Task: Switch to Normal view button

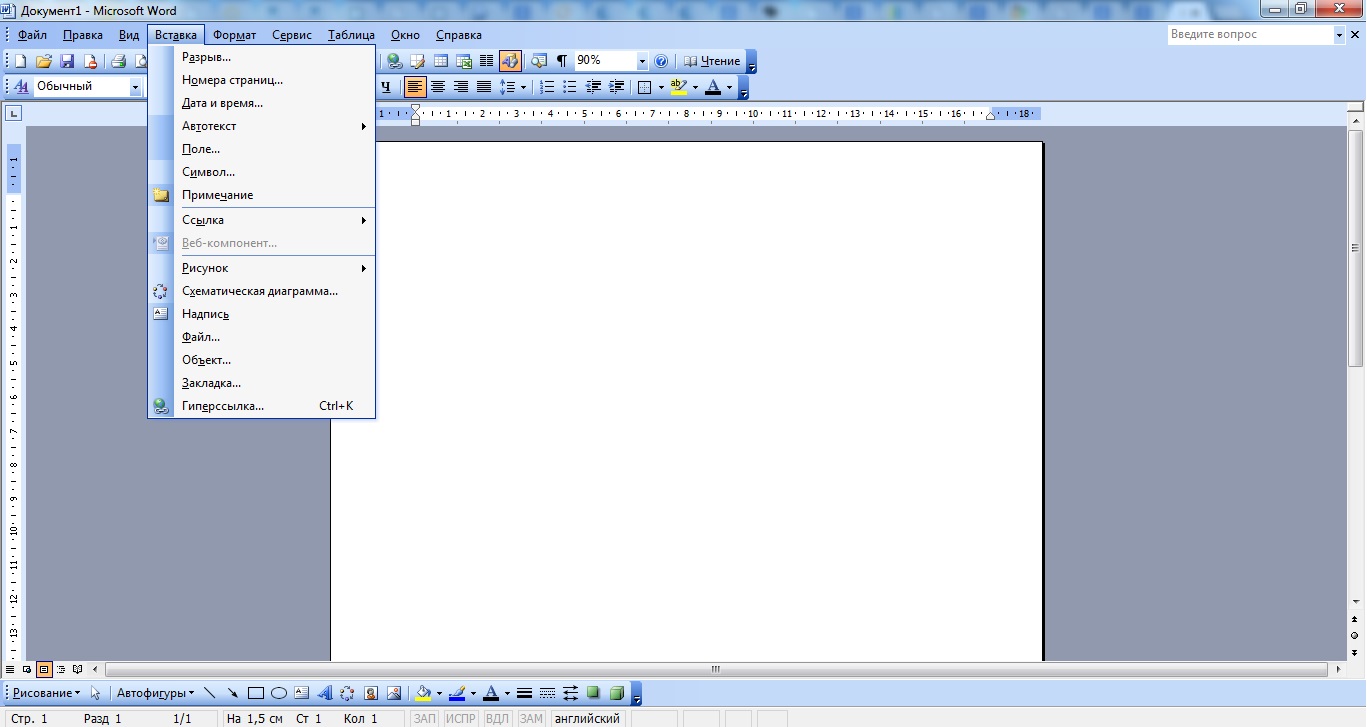Action: pos(11,669)
